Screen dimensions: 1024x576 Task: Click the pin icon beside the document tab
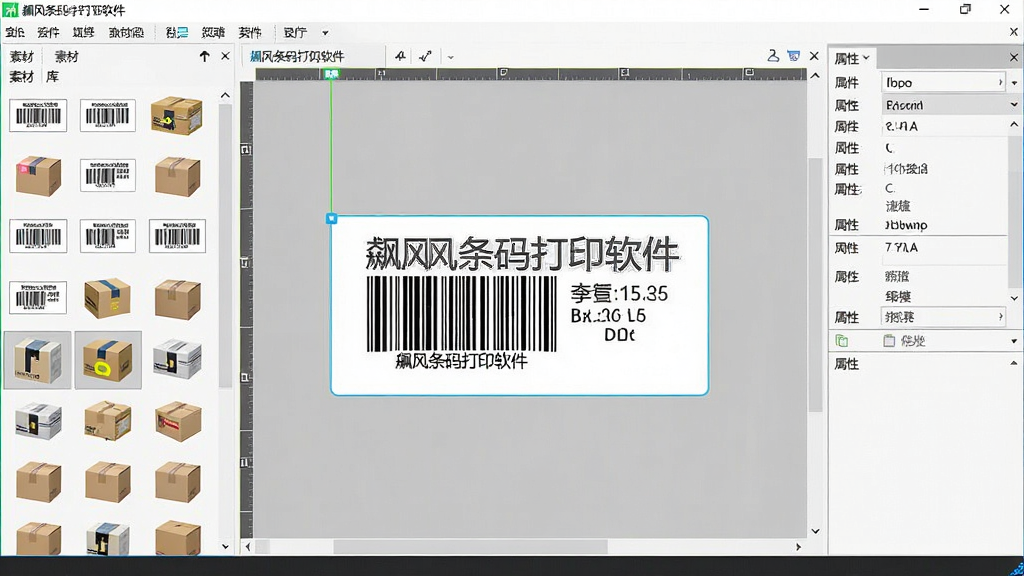pyautogui.click(x=400, y=56)
